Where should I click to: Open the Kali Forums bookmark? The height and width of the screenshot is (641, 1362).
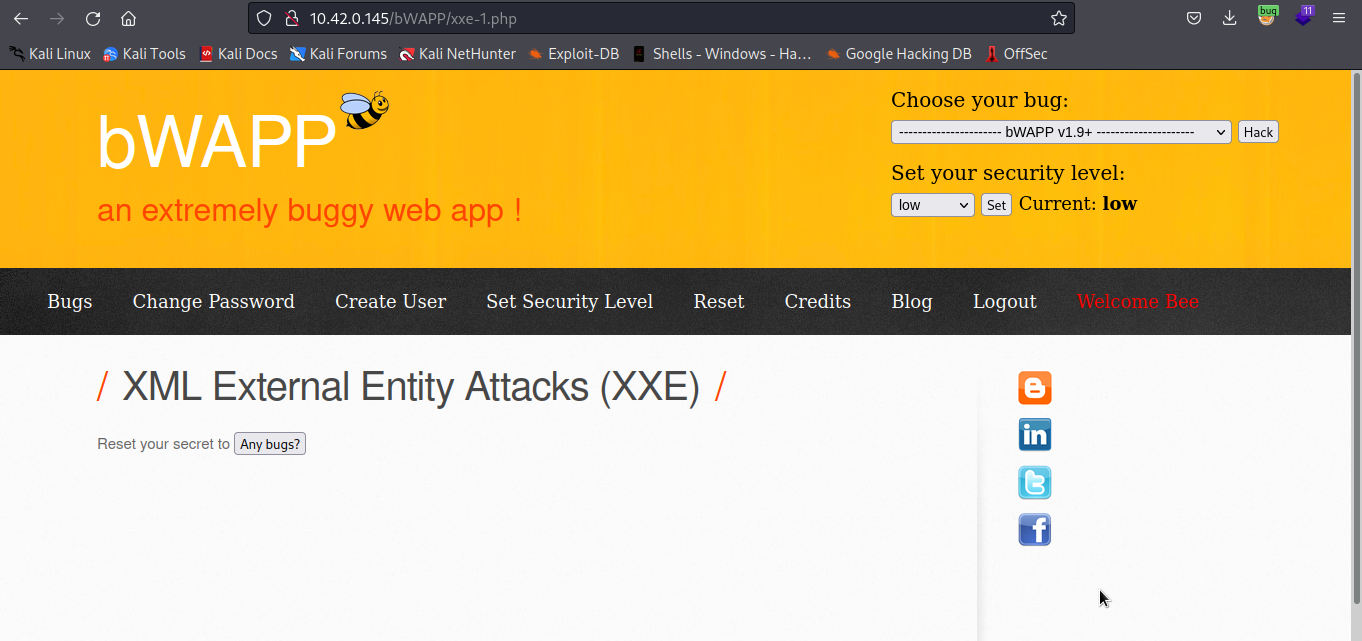(x=338, y=54)
